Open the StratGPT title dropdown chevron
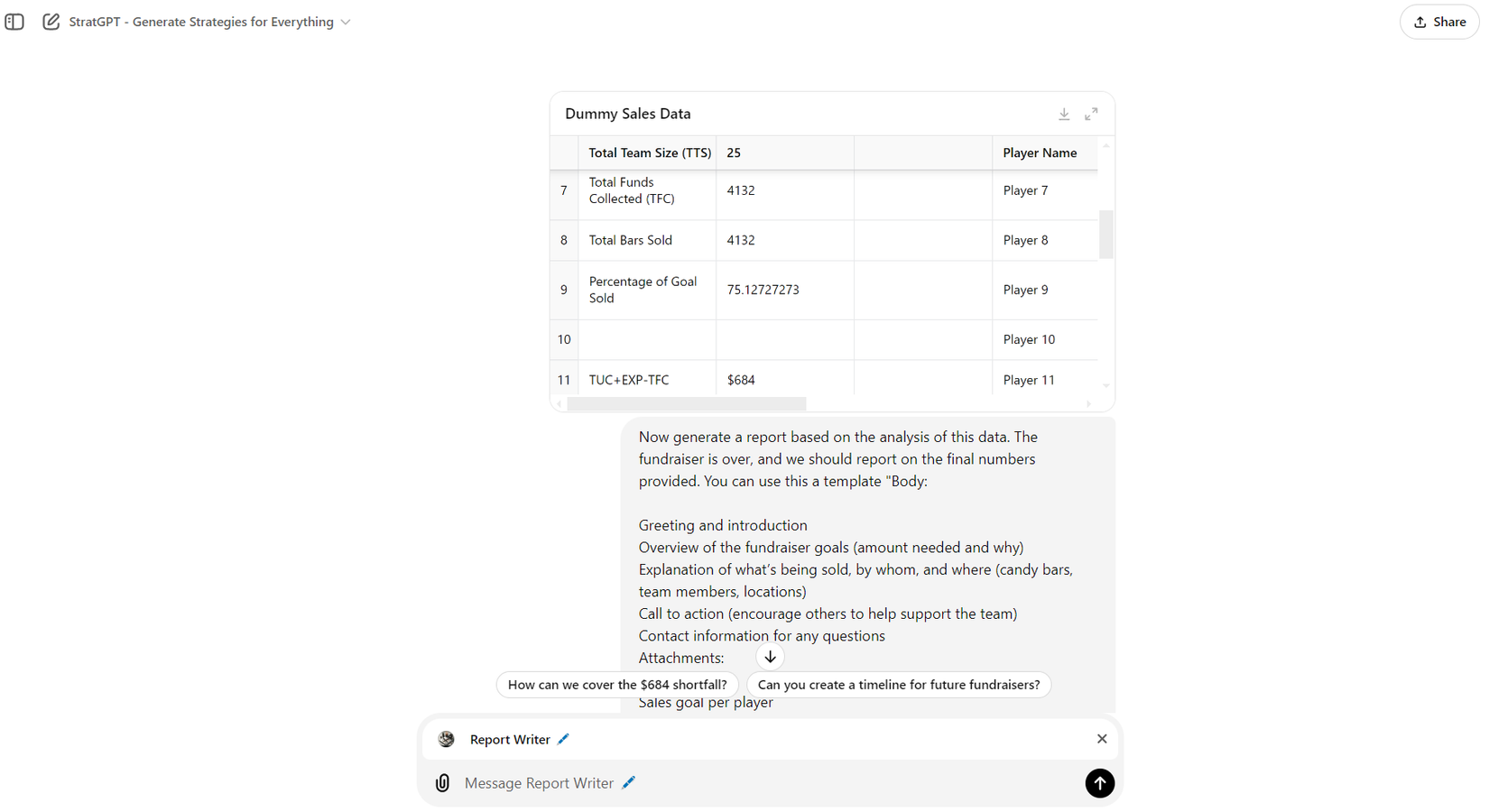1489x812 pixels. 346,23
